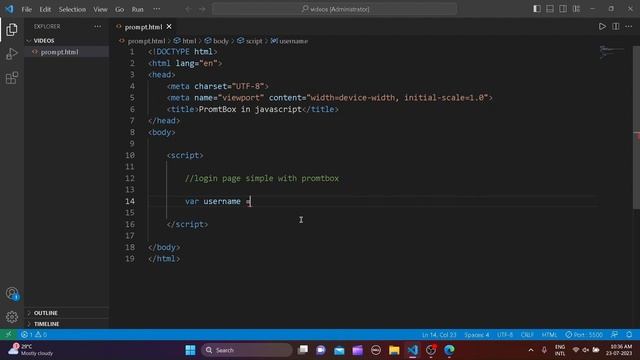Viewport: 640px width, 360px height.
Task: Split the editor right
Action: tap(616, 27)
